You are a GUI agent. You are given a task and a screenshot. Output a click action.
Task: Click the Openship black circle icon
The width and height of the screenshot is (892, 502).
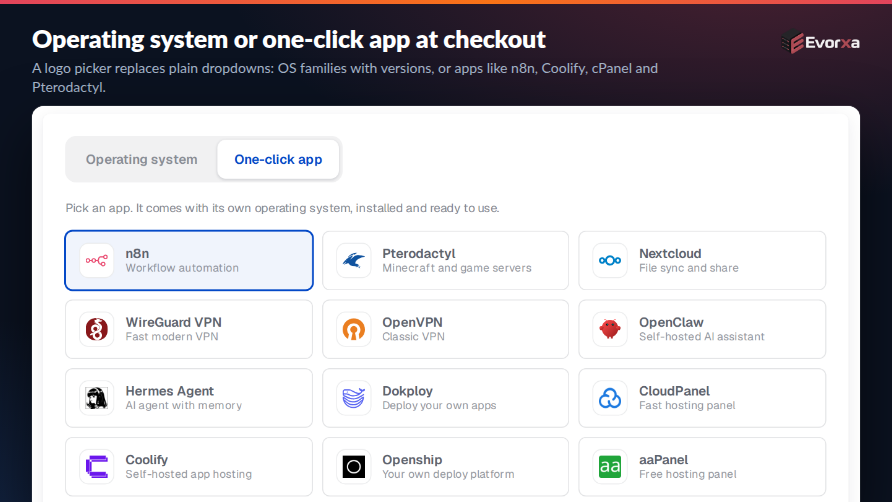(x=353, y=467)
